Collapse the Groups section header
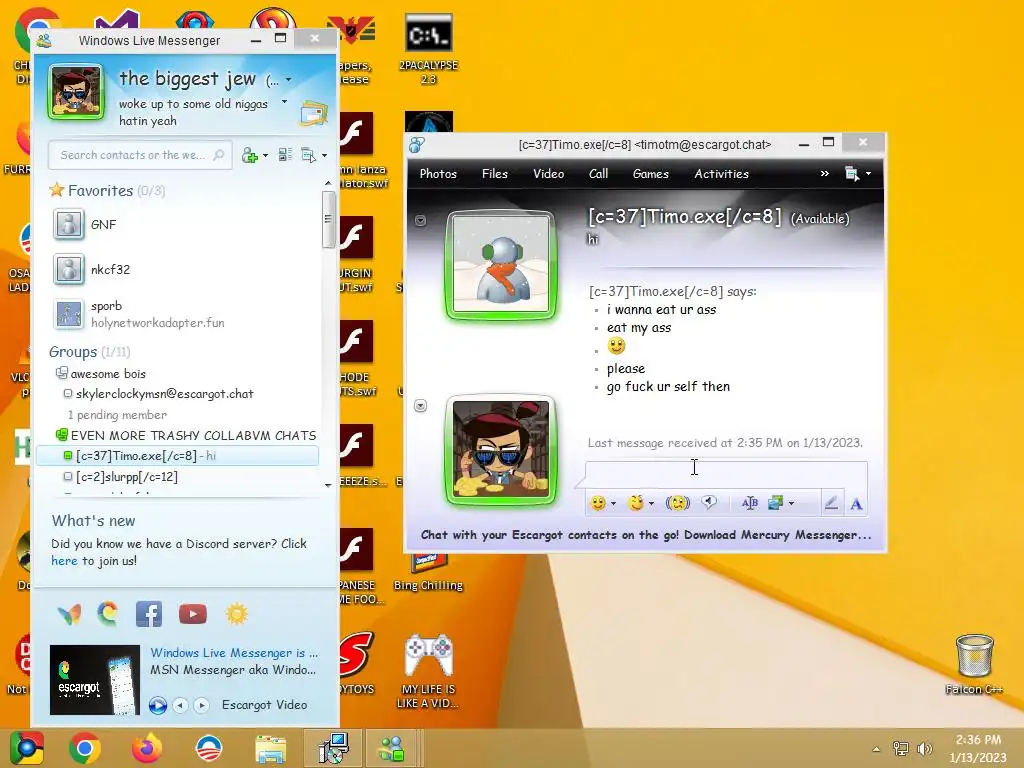1024x768 pixels. point(89,352)
